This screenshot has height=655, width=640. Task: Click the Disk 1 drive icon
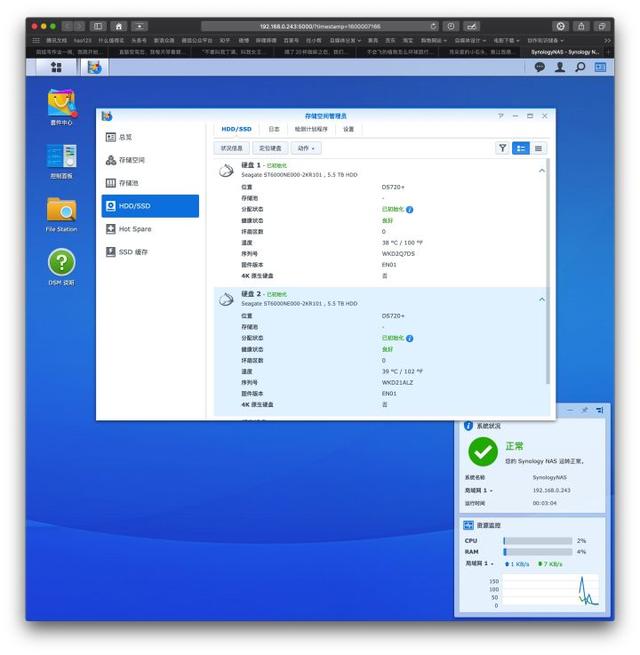[x=226, y=170]
